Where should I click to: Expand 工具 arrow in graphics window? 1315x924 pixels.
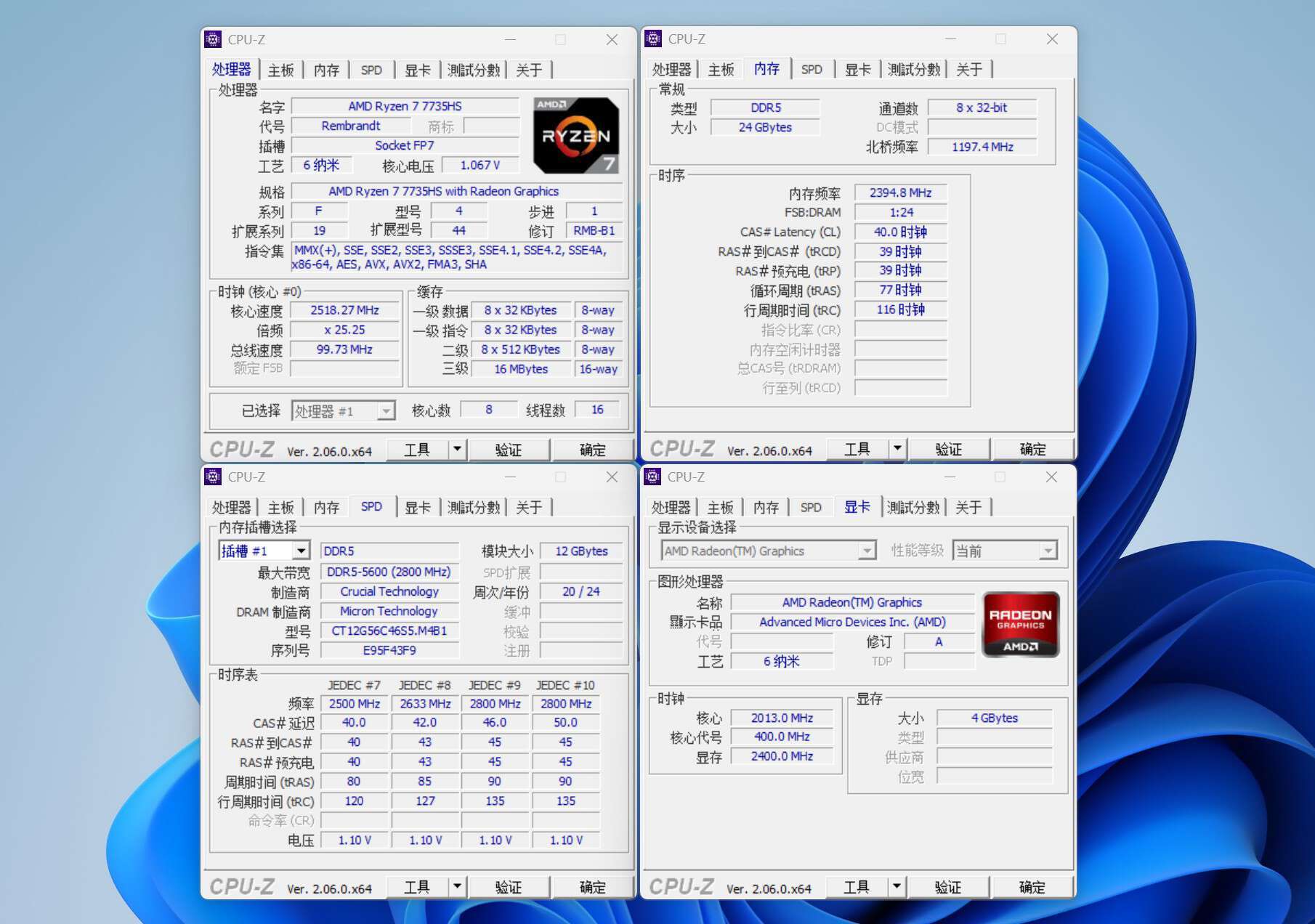(x=897, y=887)
